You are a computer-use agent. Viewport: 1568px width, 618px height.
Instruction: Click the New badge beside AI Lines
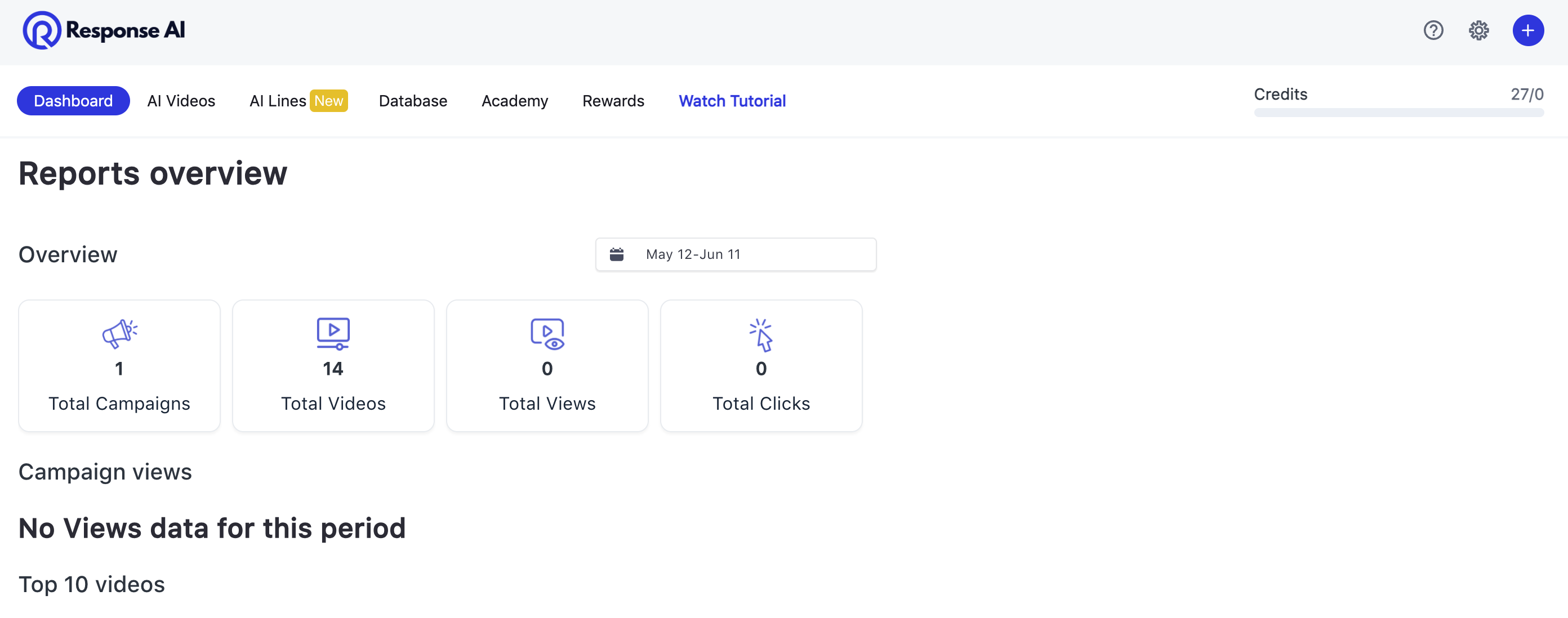tap(329, 100)
